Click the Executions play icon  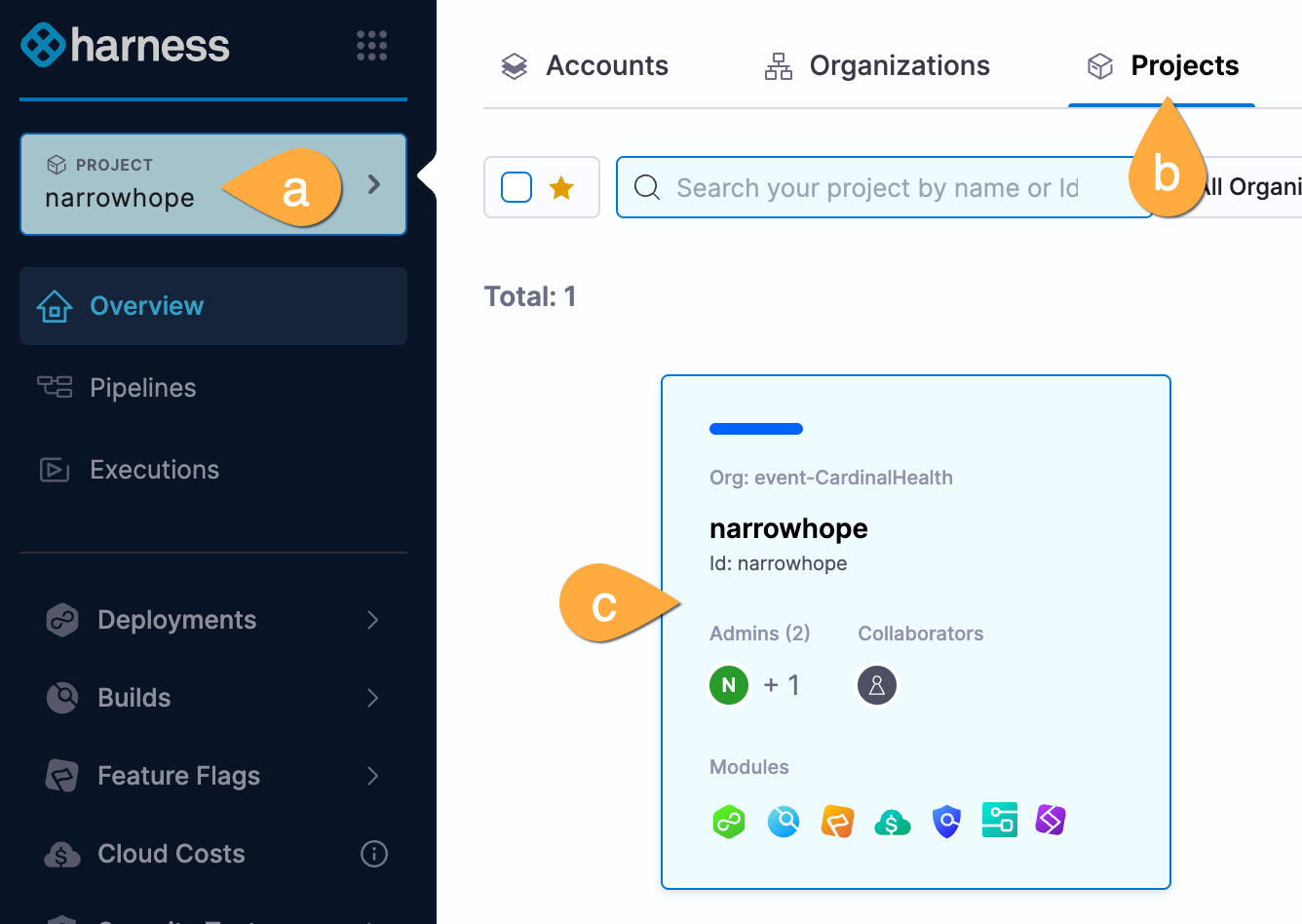coord(55,470)
